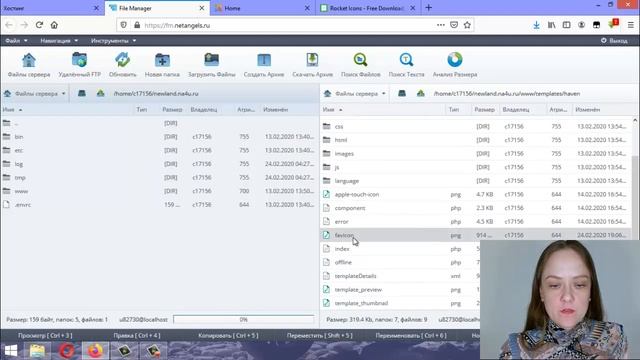Open File Explorer from the taskbar
The height and width of the screenshot is (360, 640).
pos(37,351)
